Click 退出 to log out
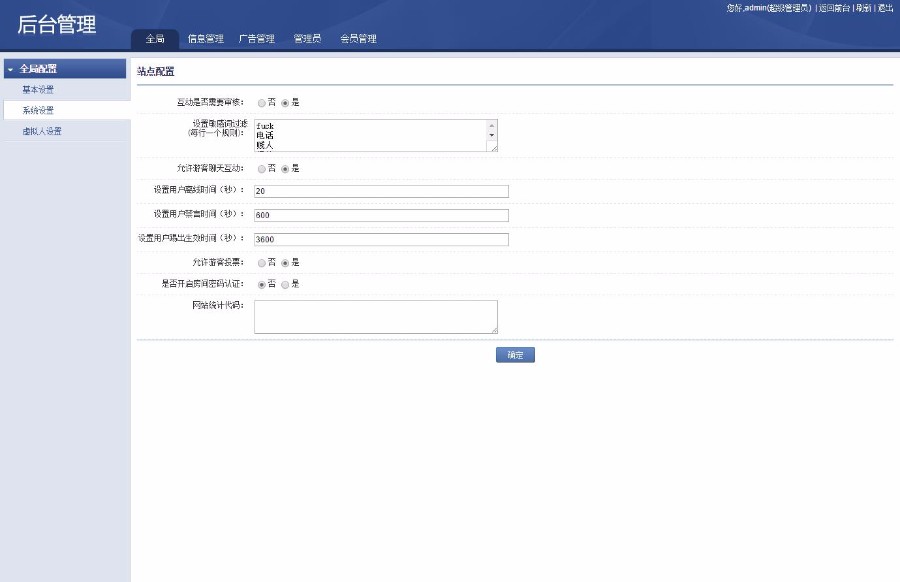The width and height of the screenshot is (900, 582). click(885, 8)
